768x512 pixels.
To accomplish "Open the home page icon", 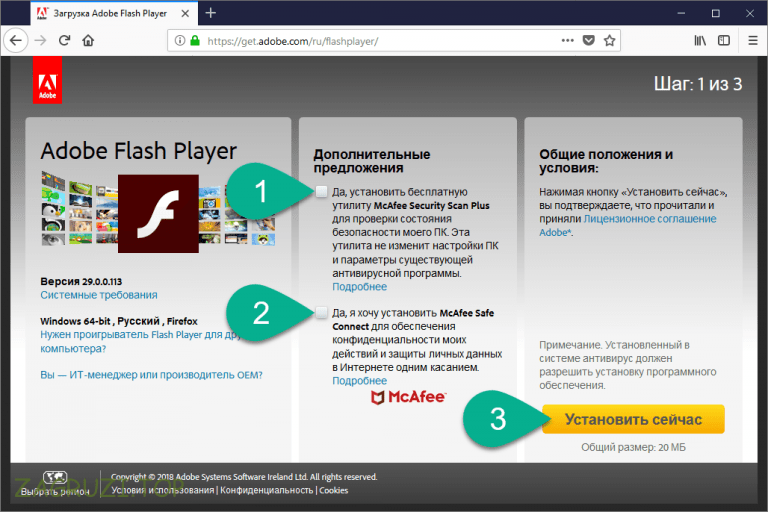I will [88, 40].
